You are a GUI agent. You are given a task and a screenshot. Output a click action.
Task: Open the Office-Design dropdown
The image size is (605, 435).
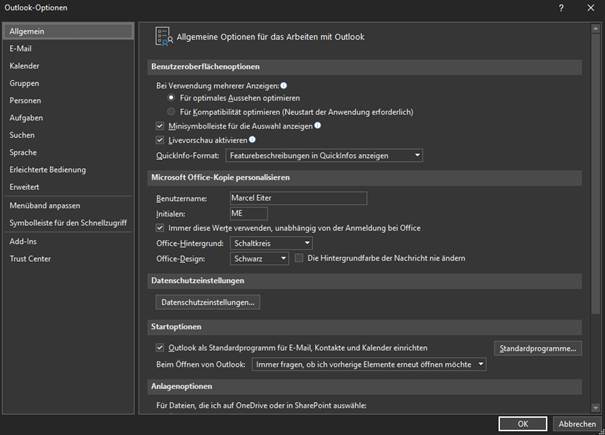point(259,259)
